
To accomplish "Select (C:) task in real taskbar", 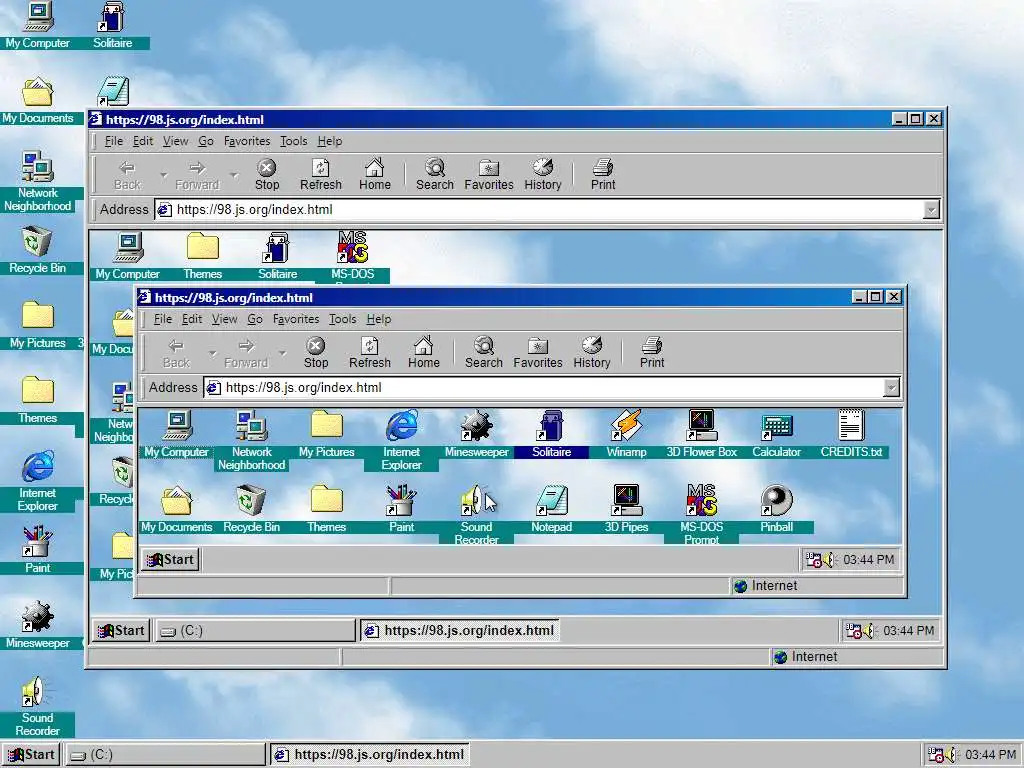I will pos(165,755).
